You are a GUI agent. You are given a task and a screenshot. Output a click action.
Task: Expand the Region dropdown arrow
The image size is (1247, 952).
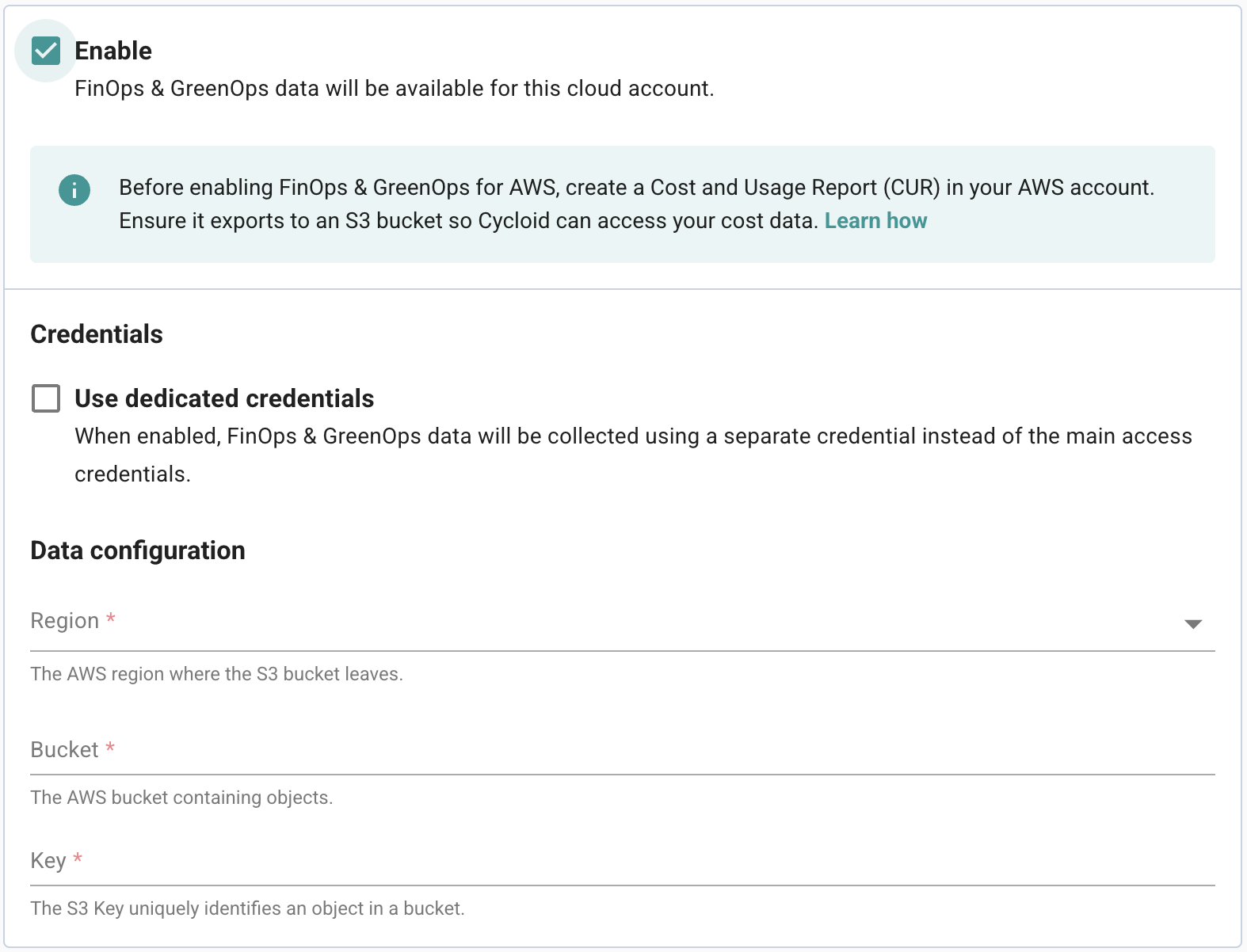(x=1193, y=624)
